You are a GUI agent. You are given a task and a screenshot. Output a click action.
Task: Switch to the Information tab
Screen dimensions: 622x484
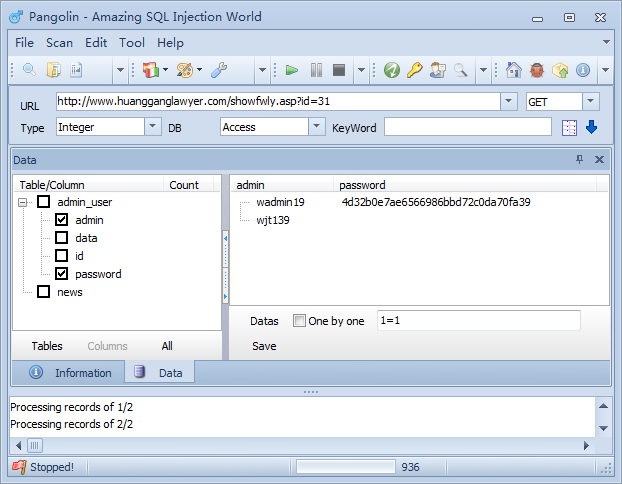tap(68, 373)
